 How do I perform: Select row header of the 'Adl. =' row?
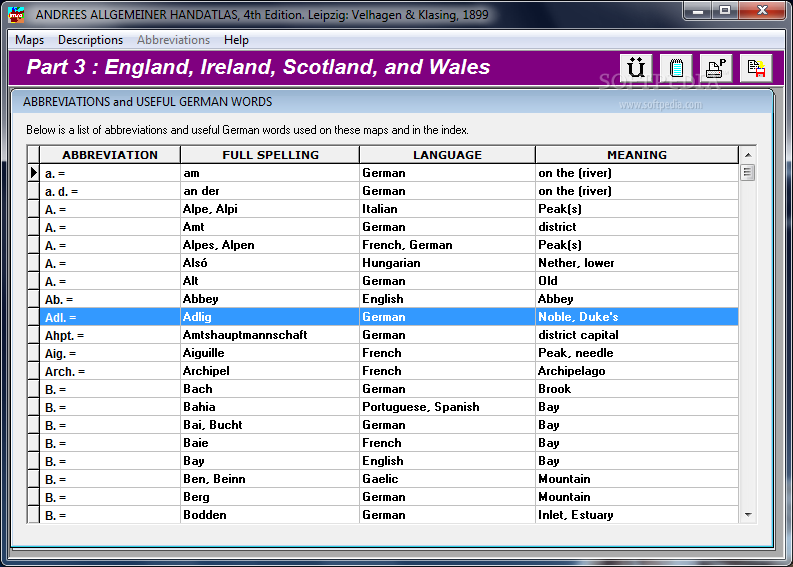tap(33, 317)
